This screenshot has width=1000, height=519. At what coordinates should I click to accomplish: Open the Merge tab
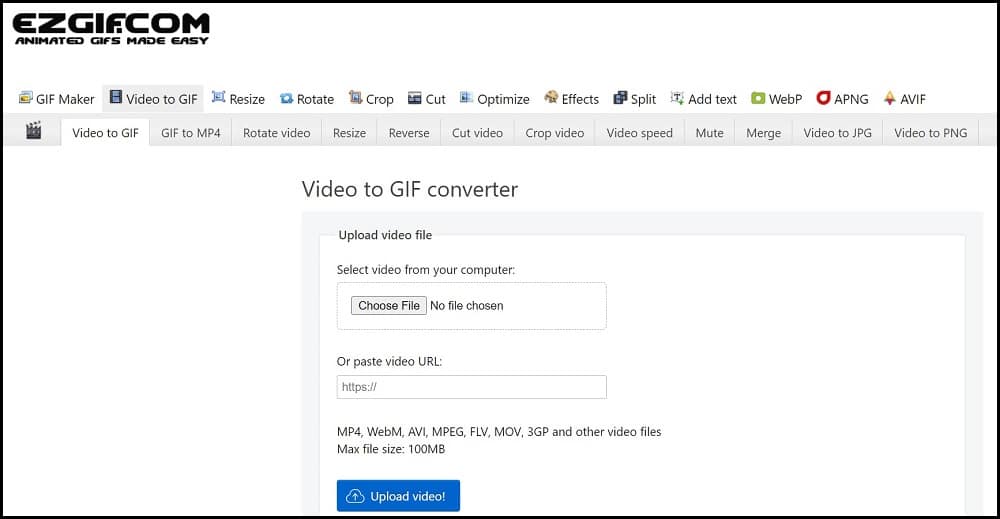point(763,133)
